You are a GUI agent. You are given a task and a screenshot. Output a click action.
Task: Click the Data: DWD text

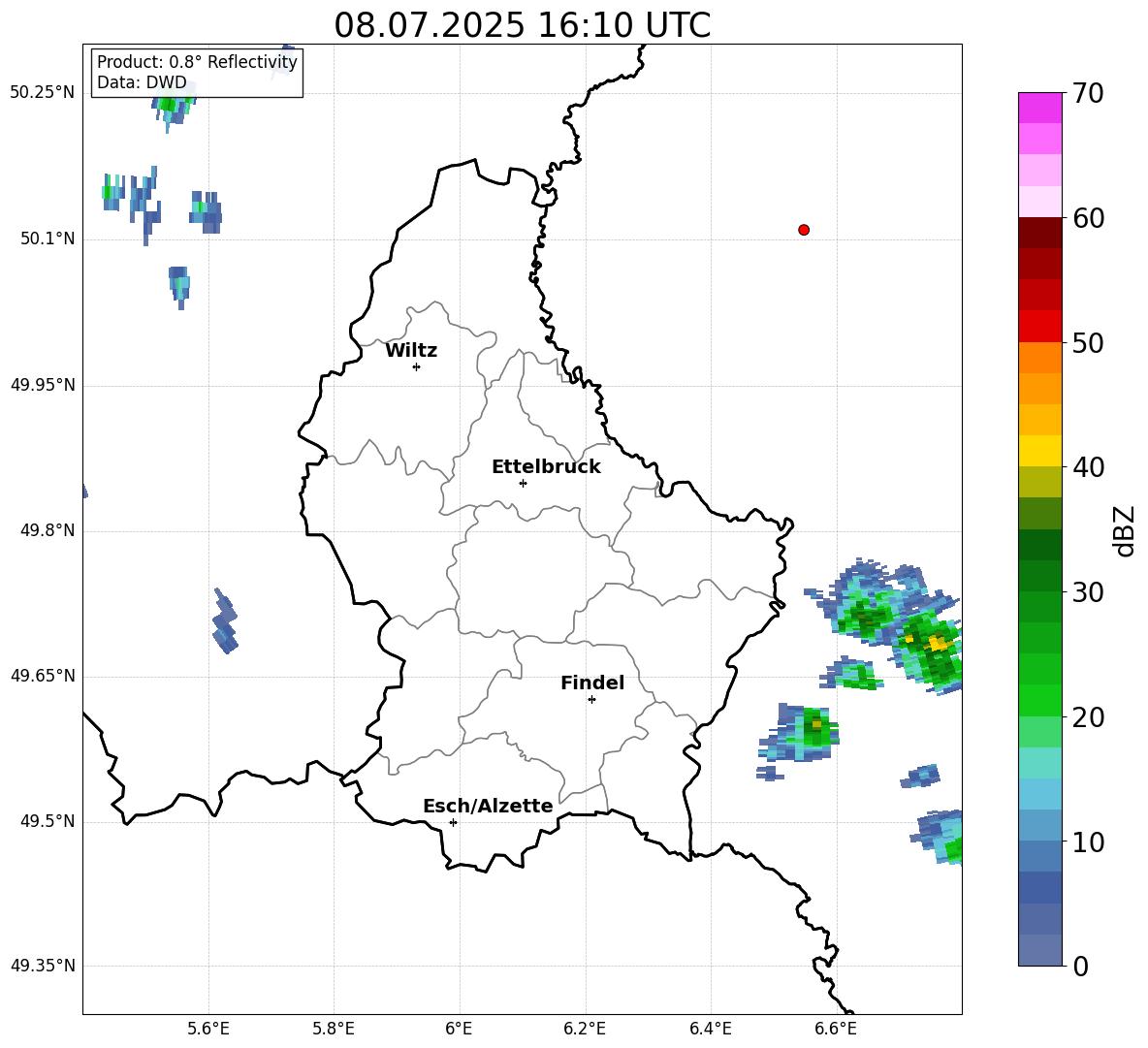pyautogui.click(x=142, y=82)
